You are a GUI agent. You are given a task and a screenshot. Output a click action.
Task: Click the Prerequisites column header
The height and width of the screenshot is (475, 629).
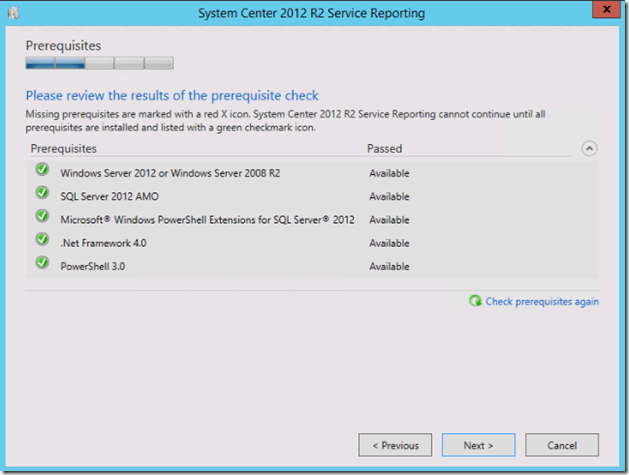pos(64,149)
